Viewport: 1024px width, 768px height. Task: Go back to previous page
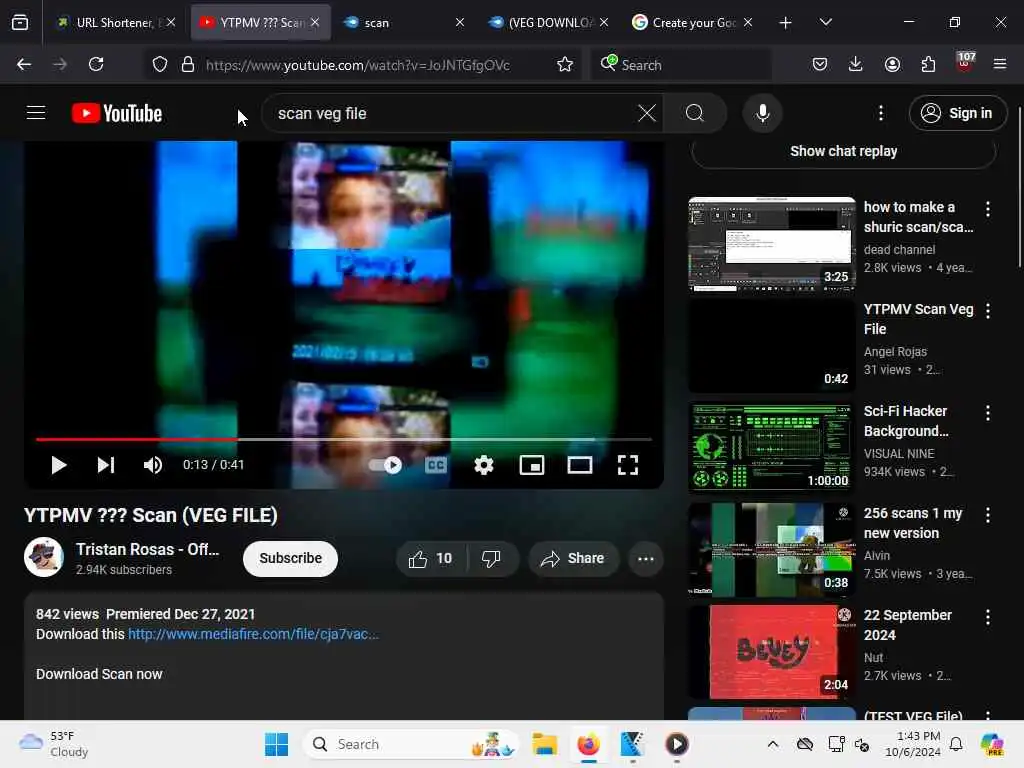click(x=24, y=64)
